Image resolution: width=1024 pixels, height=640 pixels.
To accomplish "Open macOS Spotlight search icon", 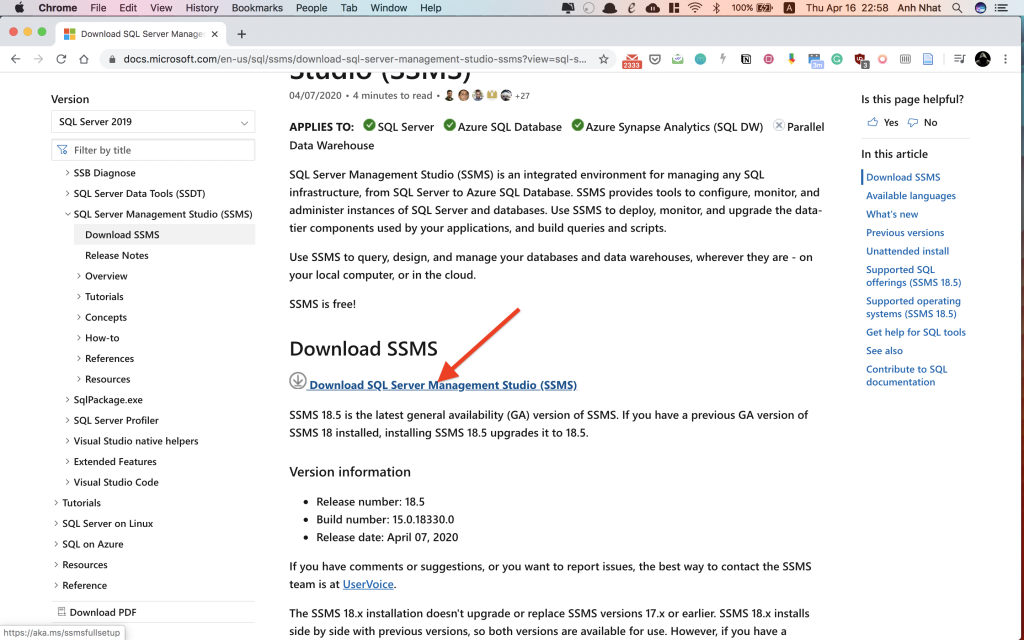I will (957, 8).
